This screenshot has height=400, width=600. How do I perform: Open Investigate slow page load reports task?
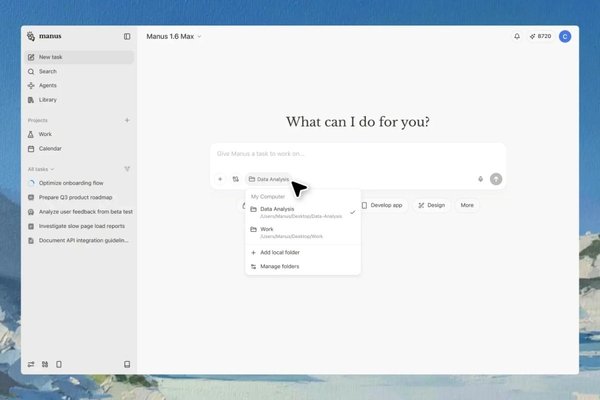(79, 226)
